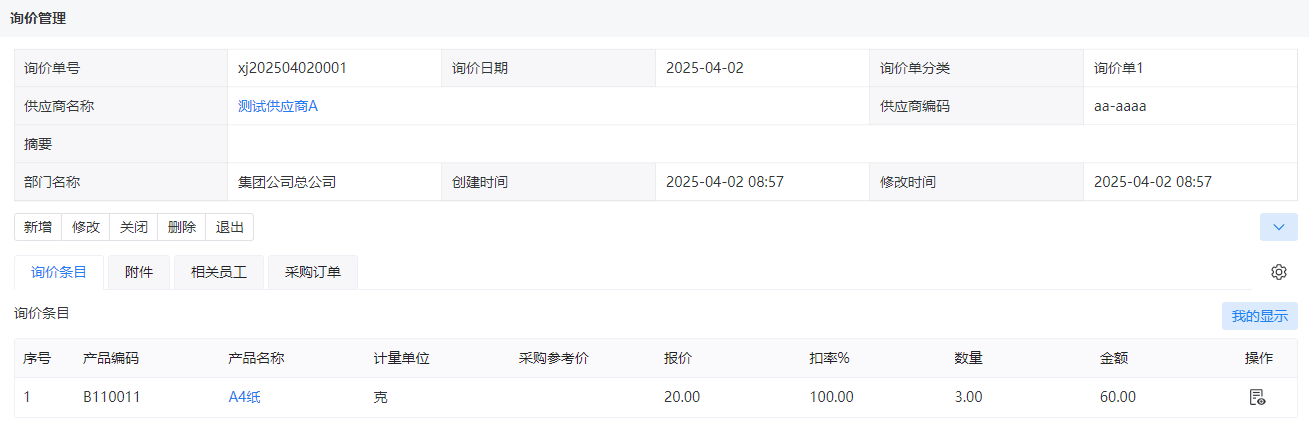Viewport: 1309px width, 428px height.
Task: Click the 关闭 button
Action: [x=134, y=227]
